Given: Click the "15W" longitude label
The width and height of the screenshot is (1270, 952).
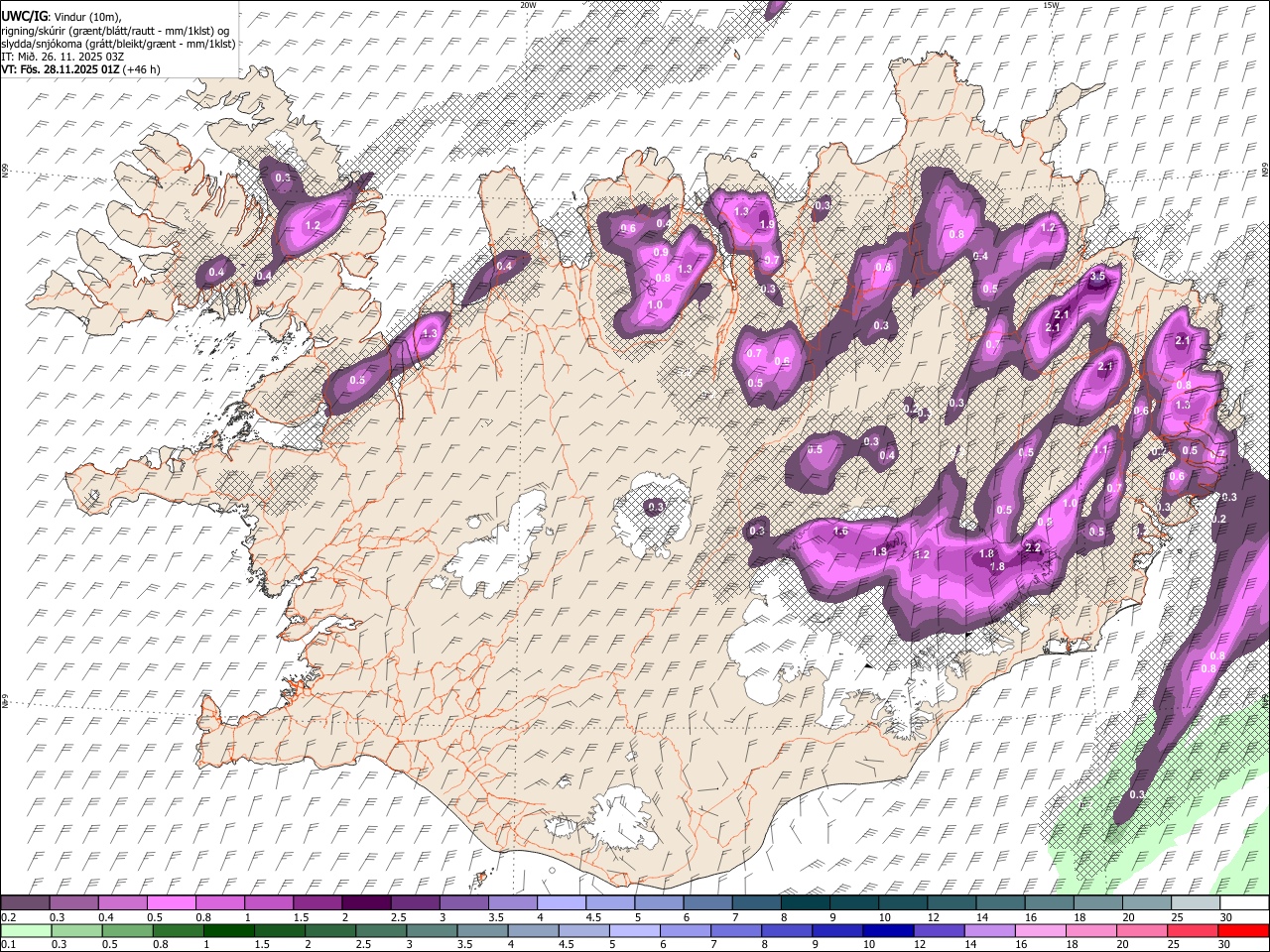Looking at the screenshot, I should tap(1052, 5).
